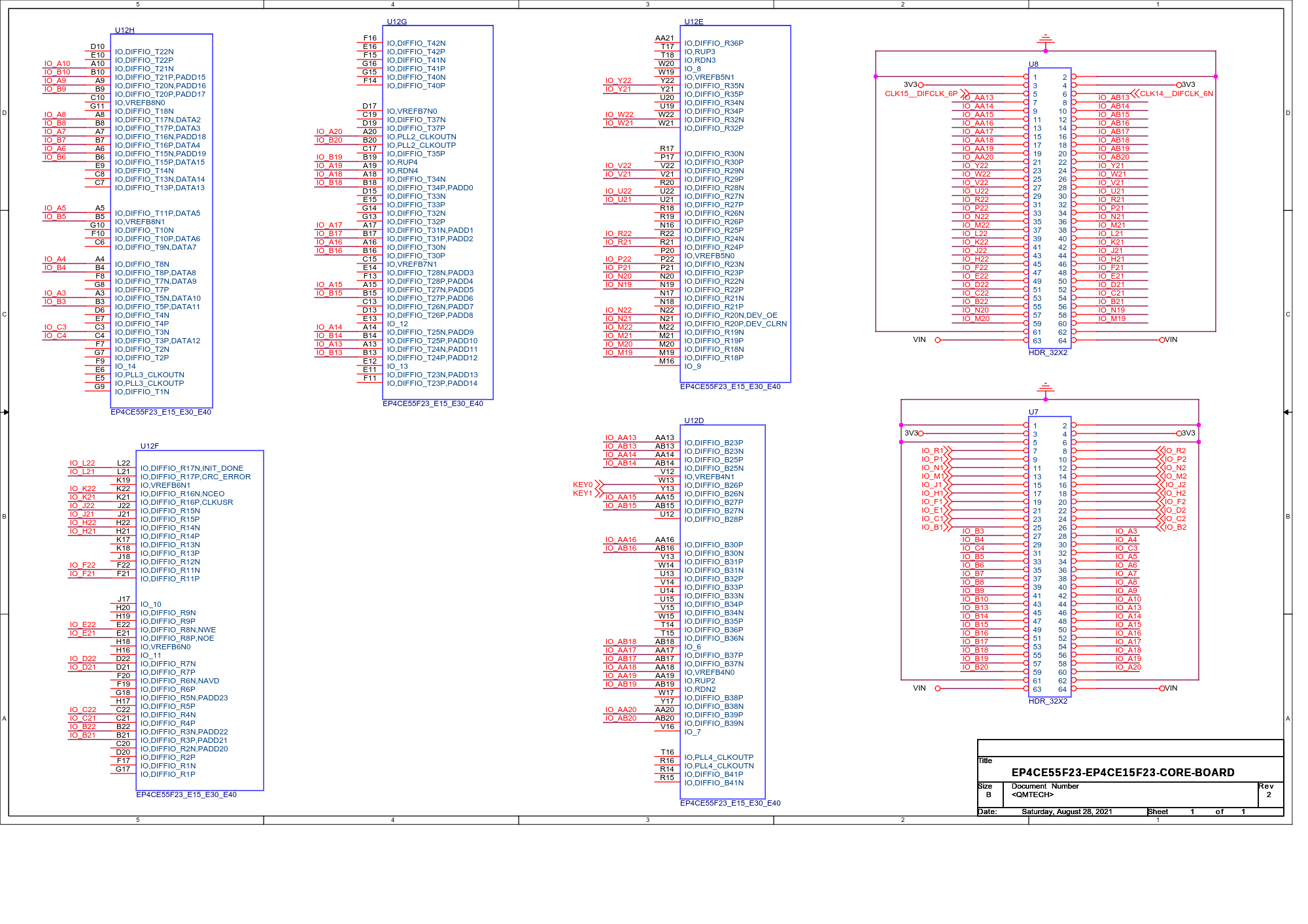The width and height of the screenshot is (1308, 924).
Task: Click the CLK14__DIFCLK_6N net port
Action: pyautogui.click(x=1176, y=94)
